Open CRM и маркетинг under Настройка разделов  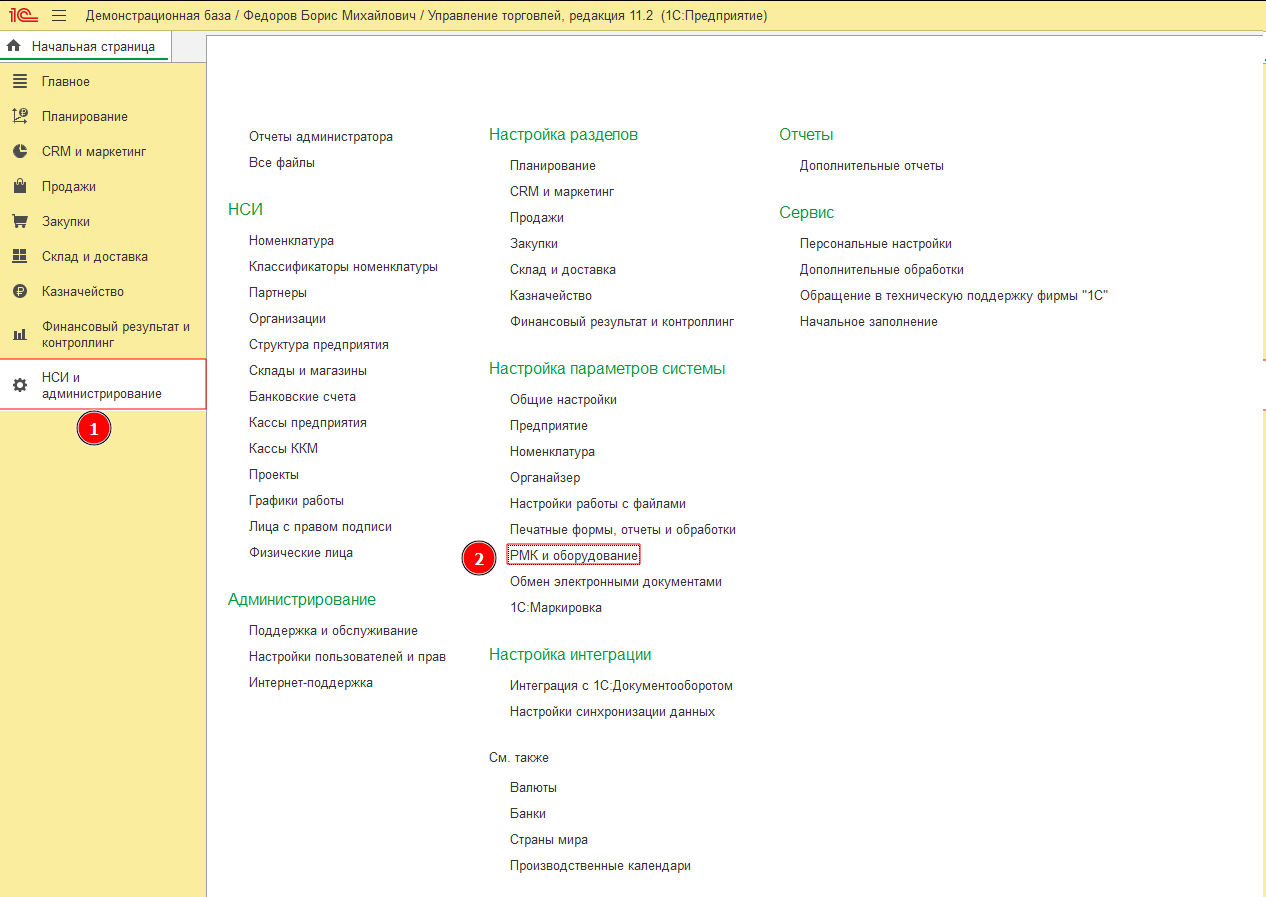click(x=562, y=192)
